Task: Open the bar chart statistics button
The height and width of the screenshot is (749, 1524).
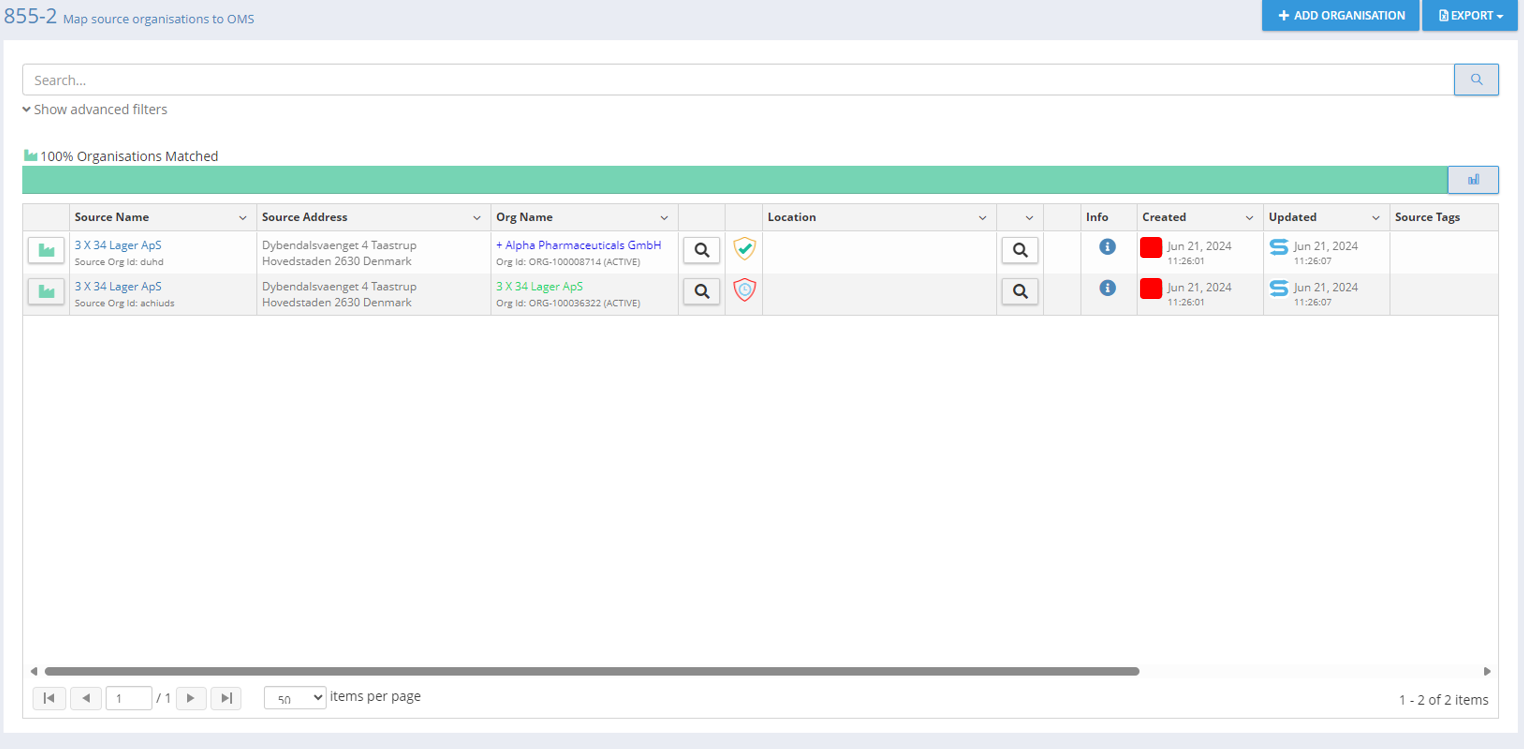Action: pos(1472,180)
